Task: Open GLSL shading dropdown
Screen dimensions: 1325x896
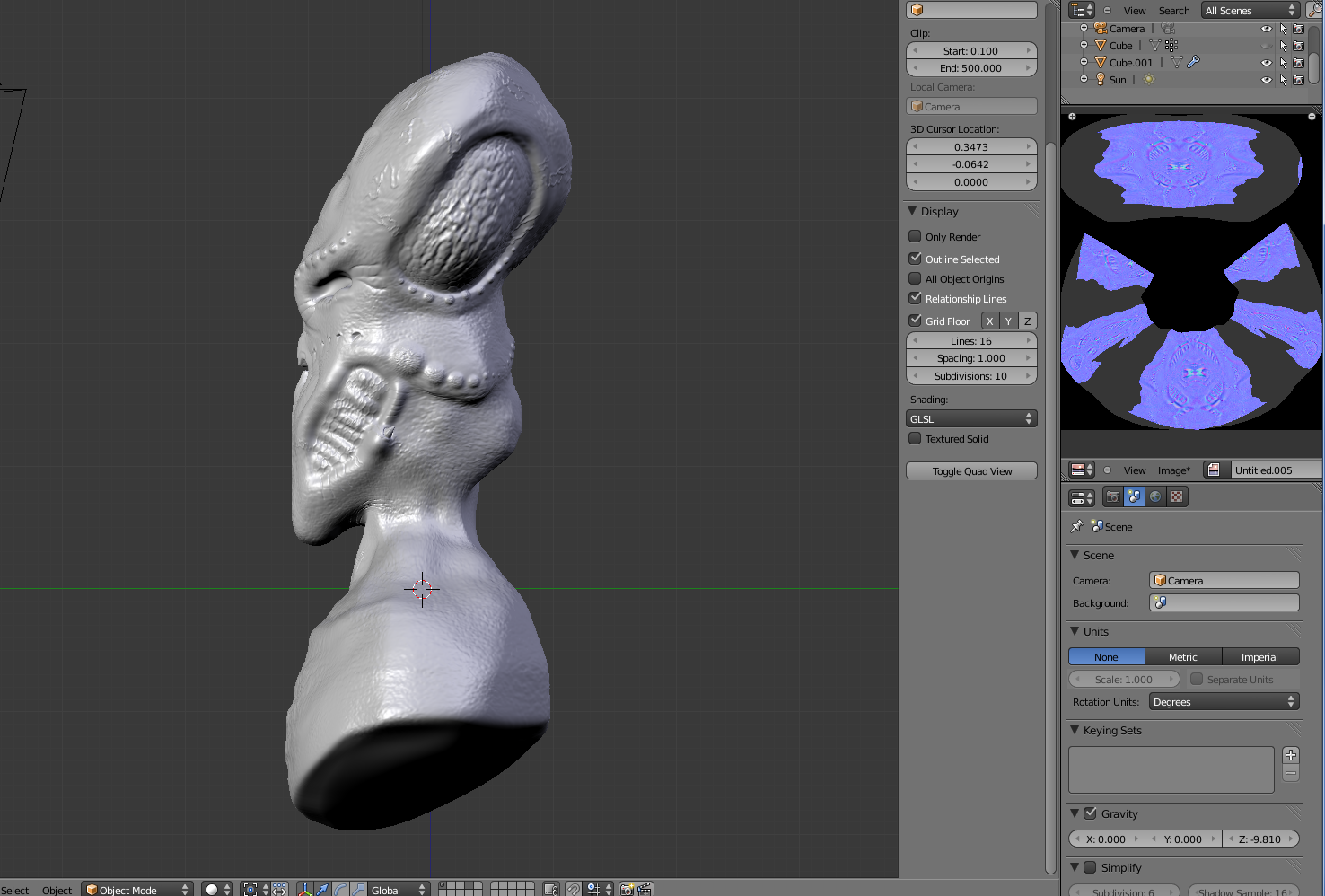Action: pos(971,418)
